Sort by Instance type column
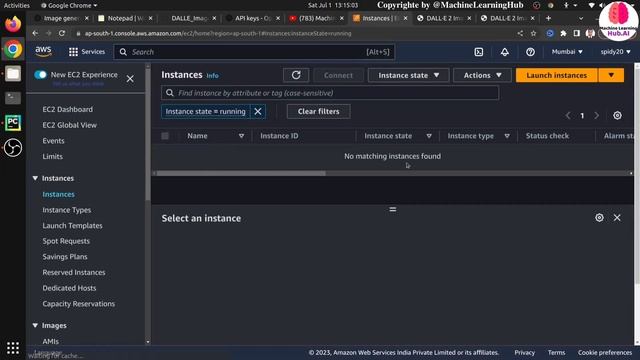 pos(507,136)
